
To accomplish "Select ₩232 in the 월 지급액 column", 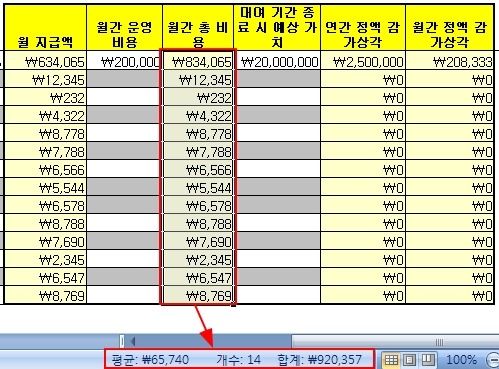I will [x=45, y=97].
